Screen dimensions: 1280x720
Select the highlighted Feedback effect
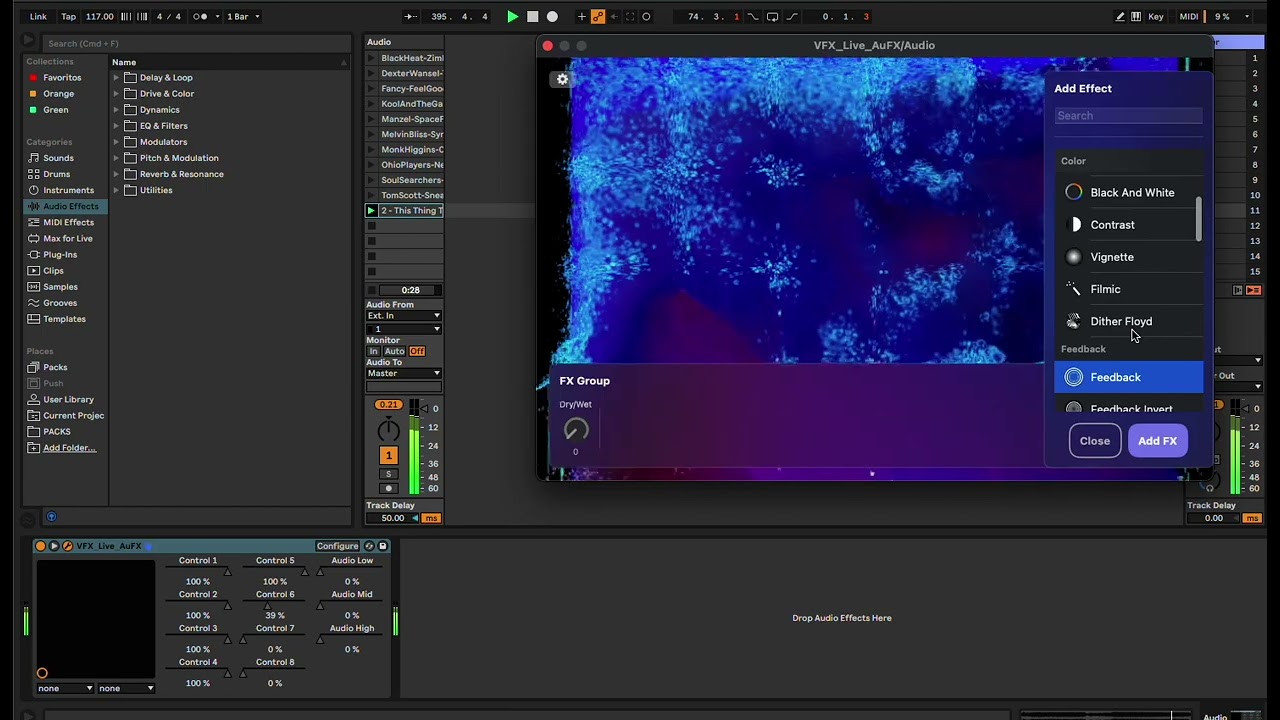pyautogui.click(x=1129, y=377)
